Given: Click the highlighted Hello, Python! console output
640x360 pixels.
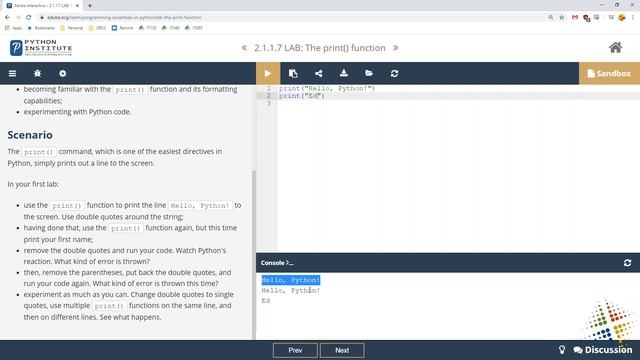Looking at the screenshot, I should coord(291,280).
